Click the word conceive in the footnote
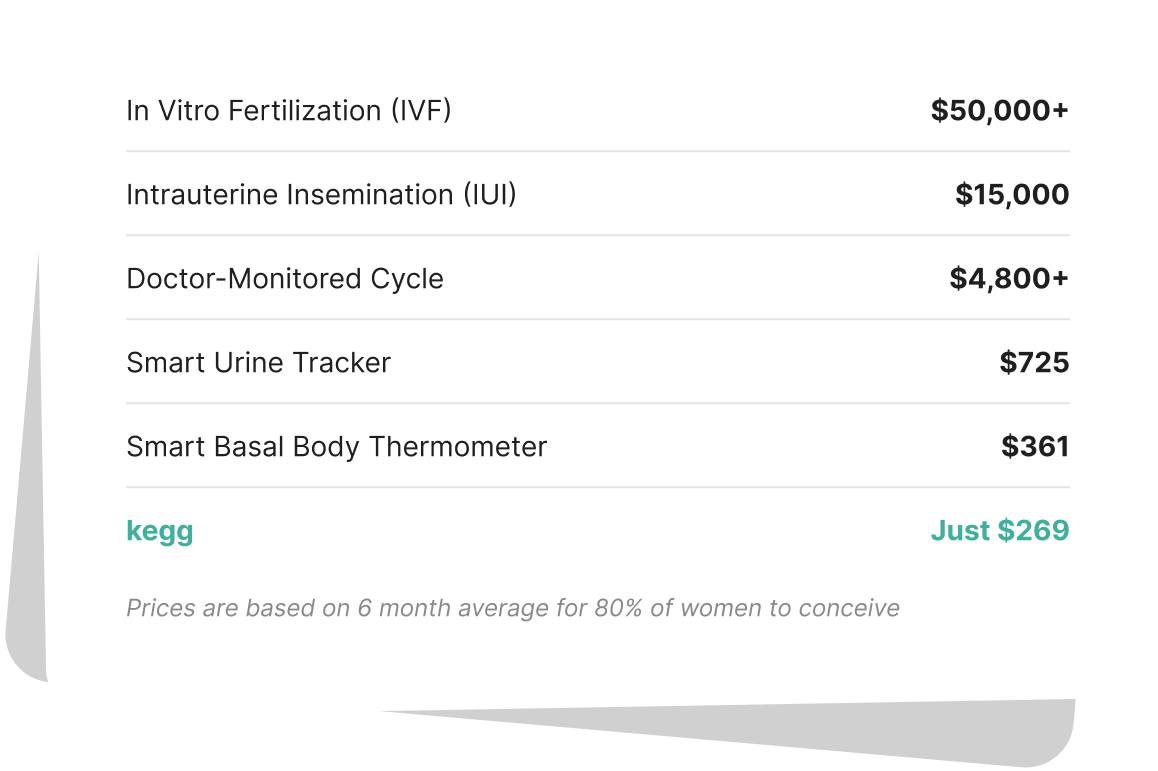This screenshot has width=1158, height=771. [856, 608]
